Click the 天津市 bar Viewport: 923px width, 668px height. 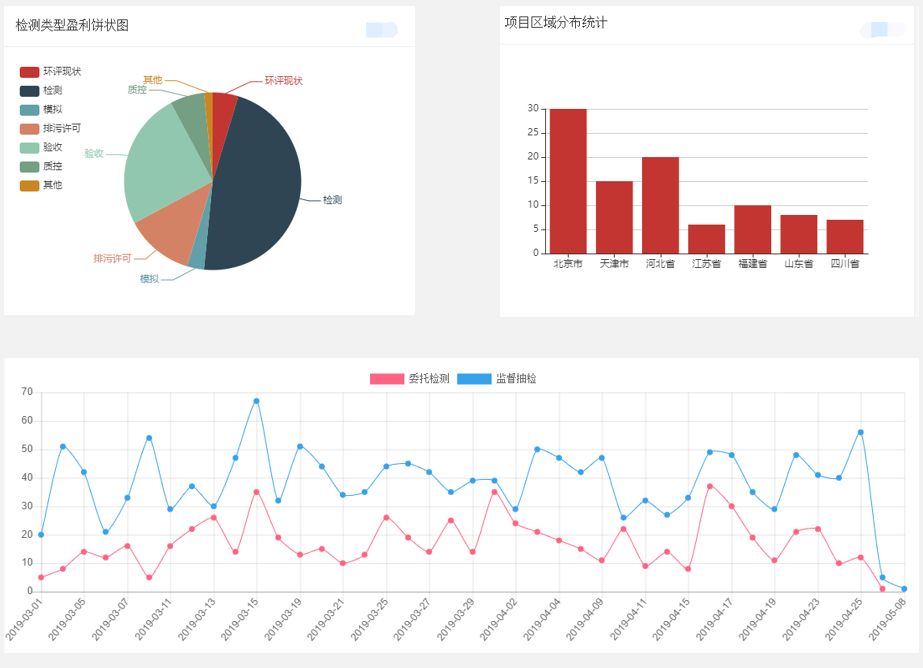point(614,217)
